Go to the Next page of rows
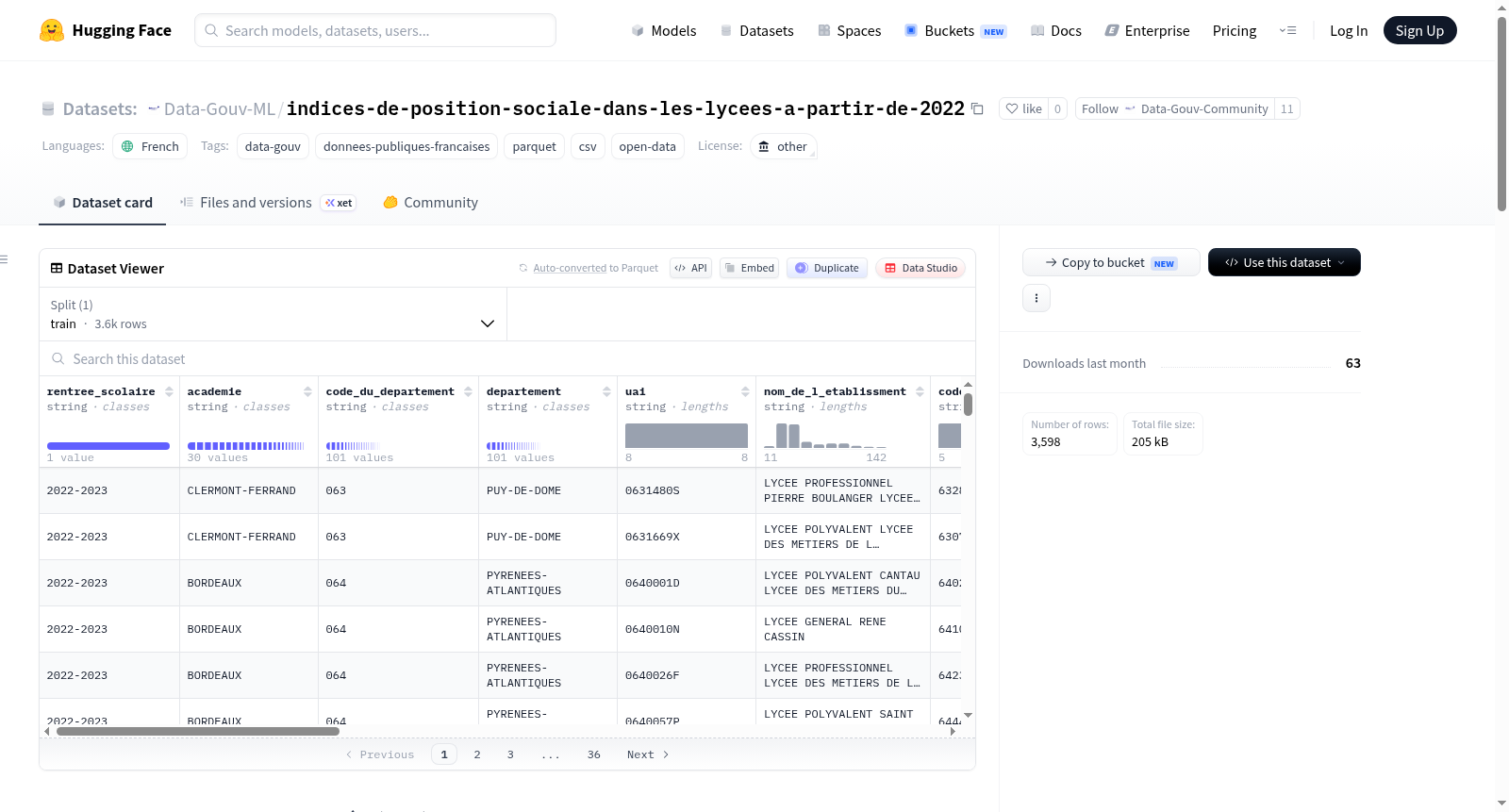Viewport: 1509px width, 812px height. tap(648, 754)
